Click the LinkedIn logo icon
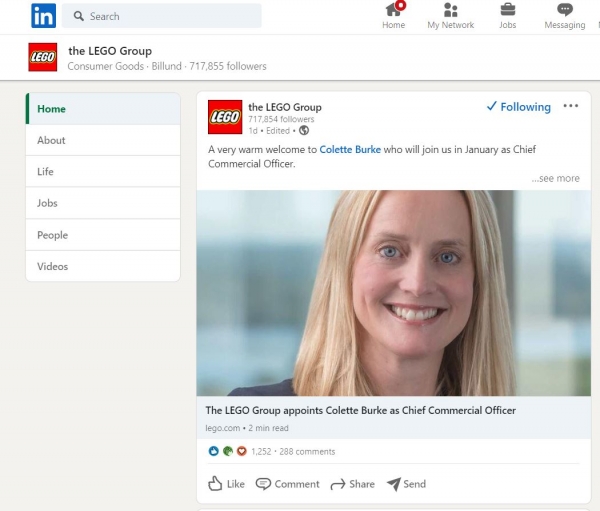 (43, 16)
